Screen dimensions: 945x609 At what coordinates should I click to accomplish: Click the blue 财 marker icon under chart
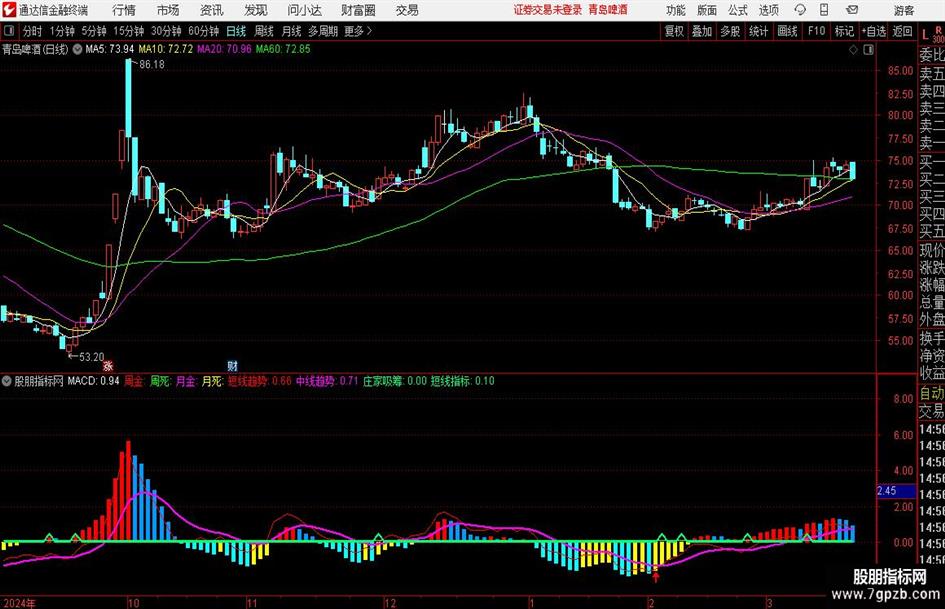233,365
